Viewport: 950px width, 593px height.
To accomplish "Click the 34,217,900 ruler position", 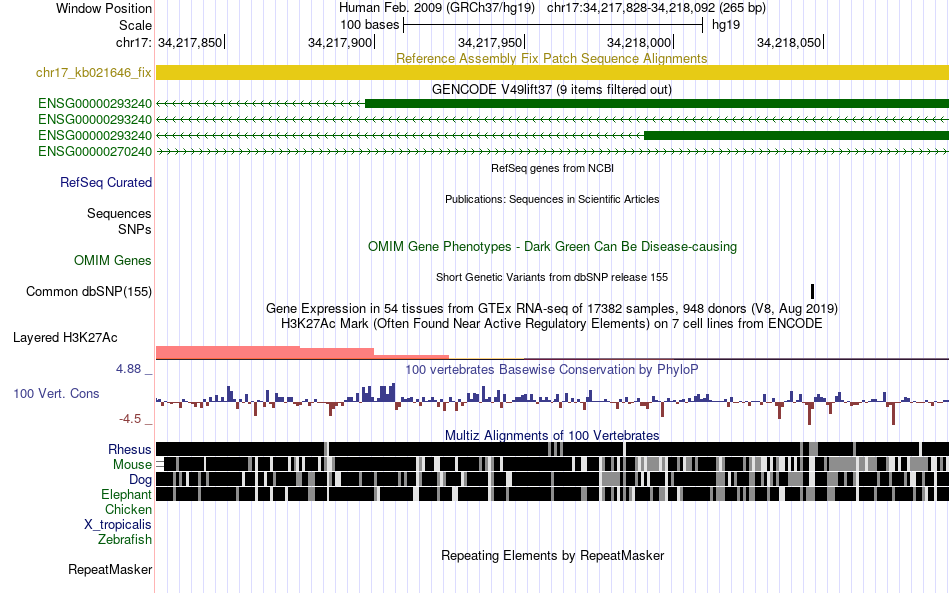I will (x=340, y=42).
